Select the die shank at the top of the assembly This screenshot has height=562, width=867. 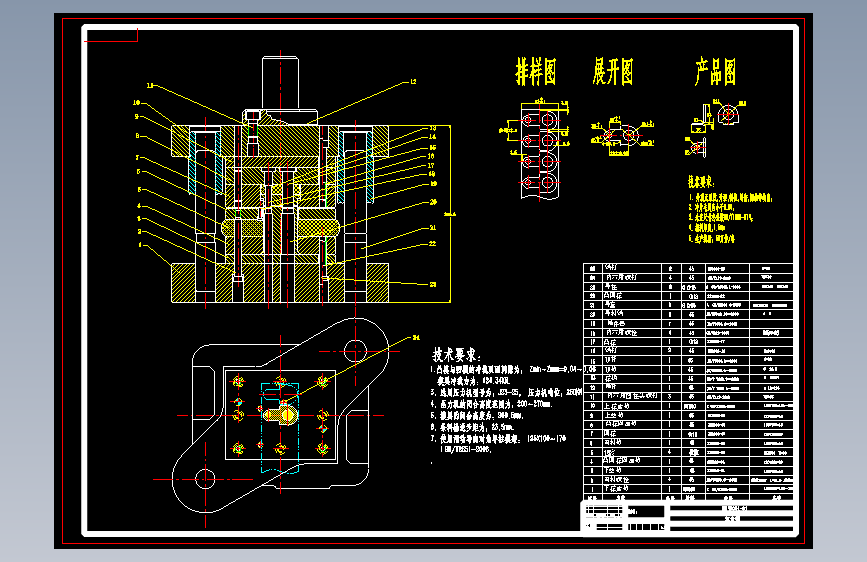tap(280, 82)
